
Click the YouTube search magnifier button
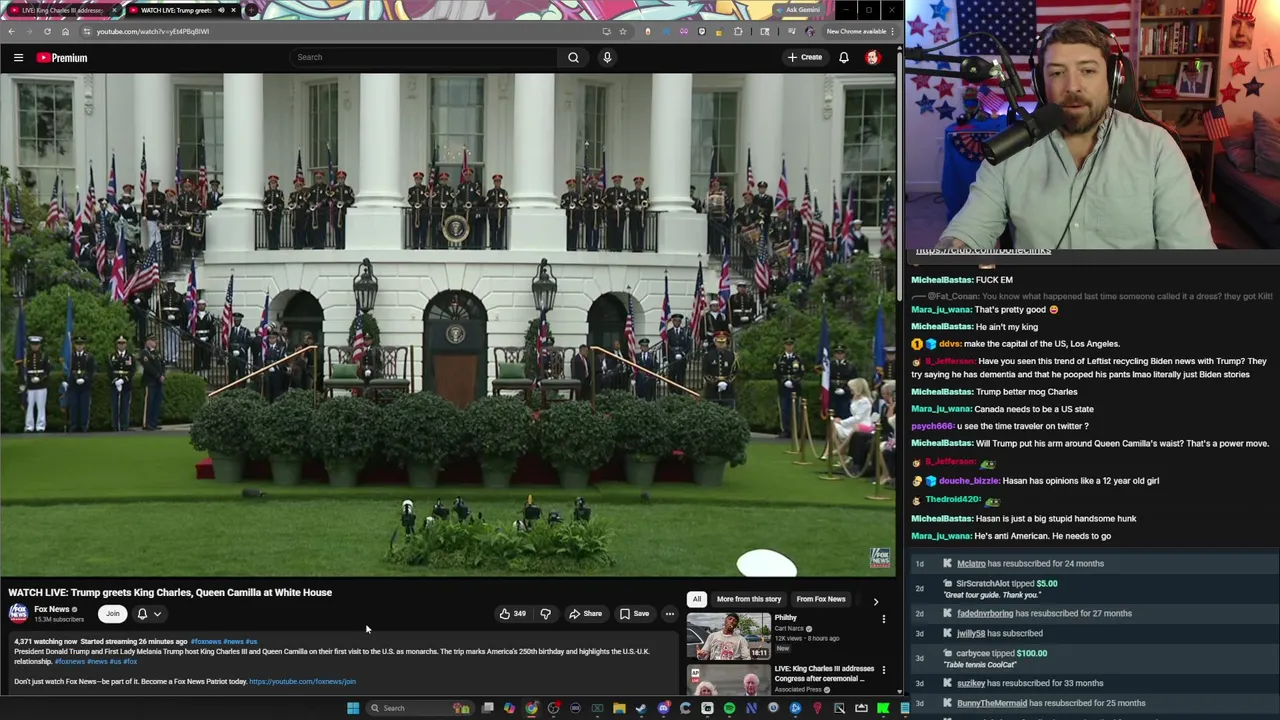point(573,57)
